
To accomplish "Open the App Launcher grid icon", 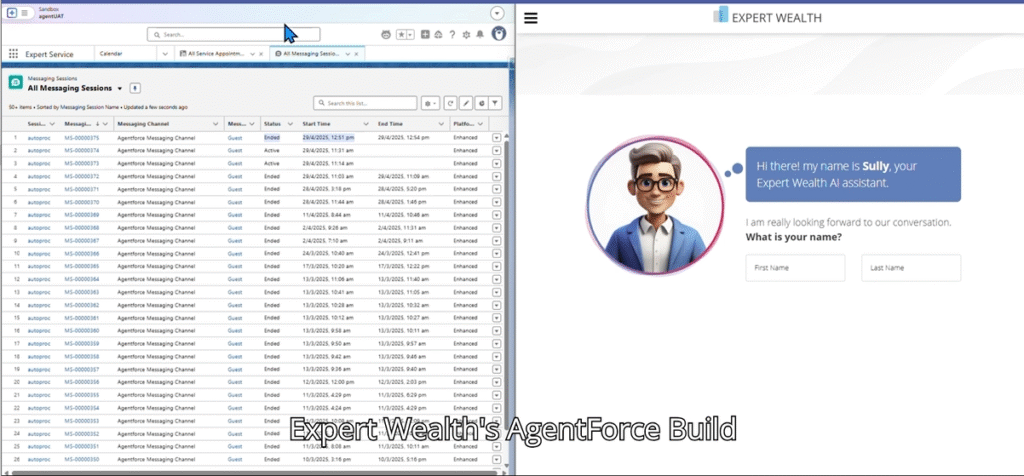I will click(13, 54).
